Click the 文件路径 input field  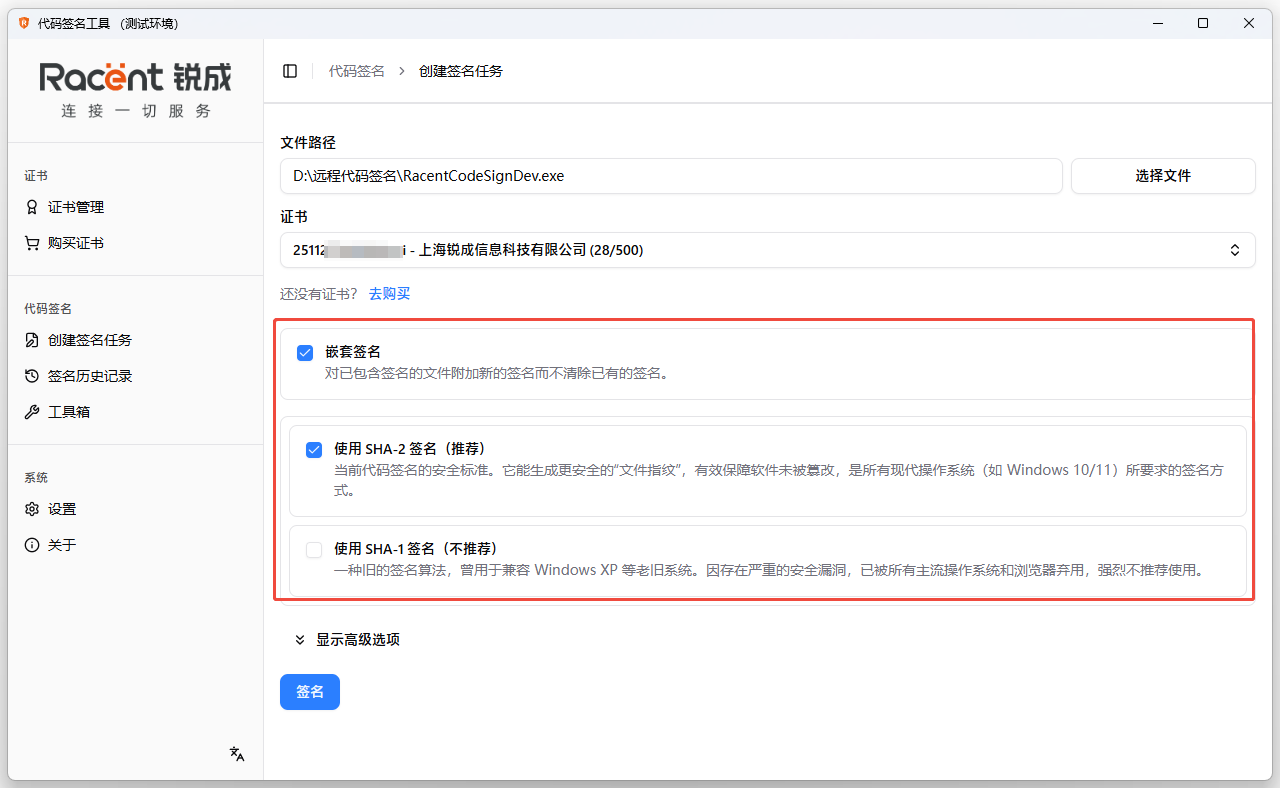(x=670, y=176)
